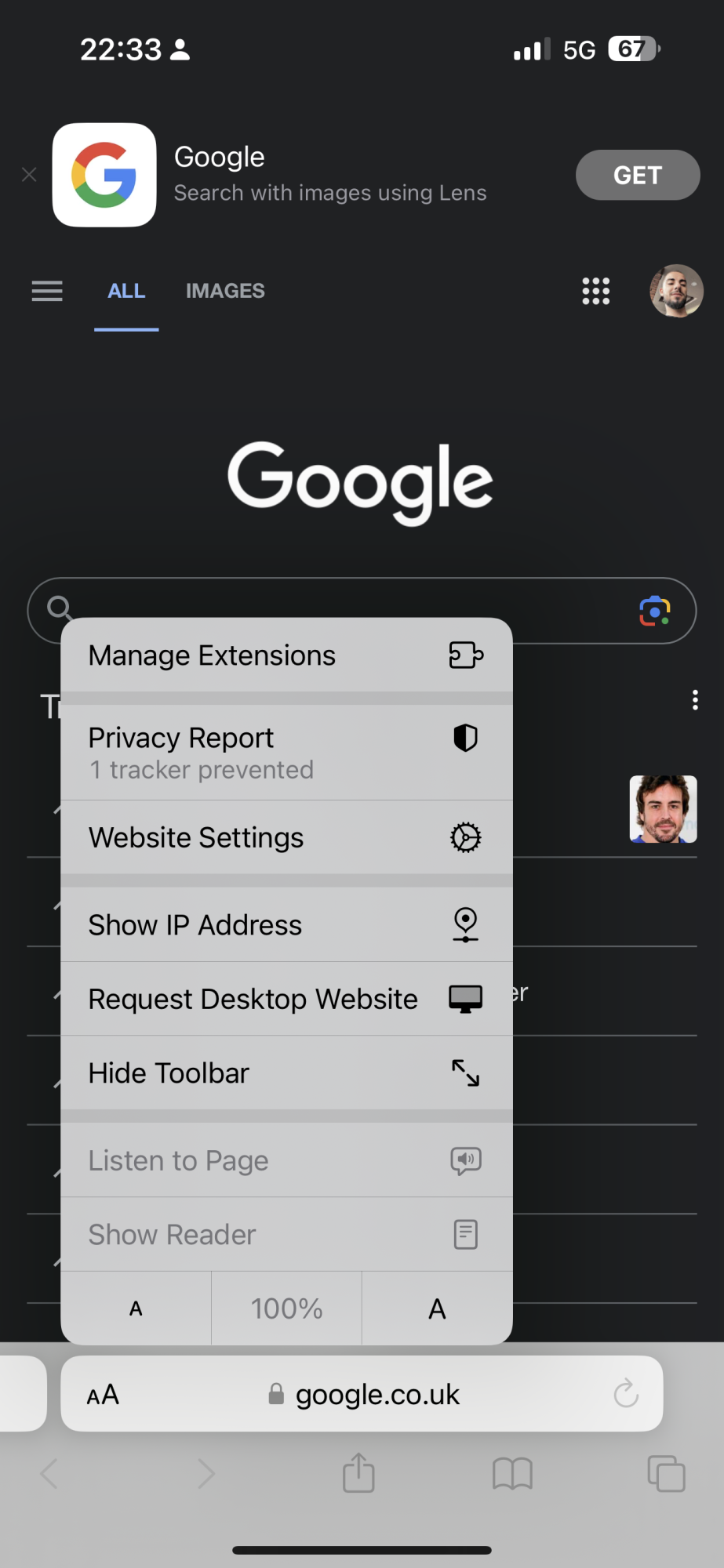Open Privacy Report entry

click(x=286, y=753)
